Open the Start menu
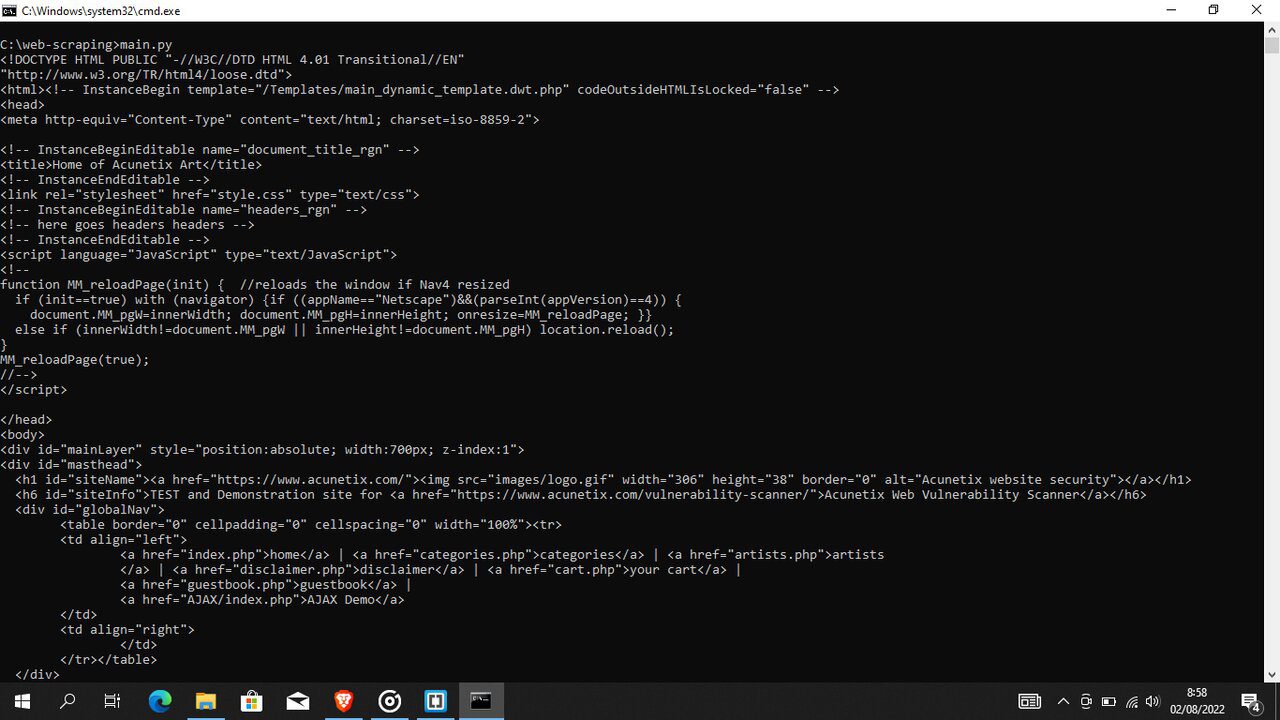The height and width of the screenshot is (720, 1280). point(22,700)
